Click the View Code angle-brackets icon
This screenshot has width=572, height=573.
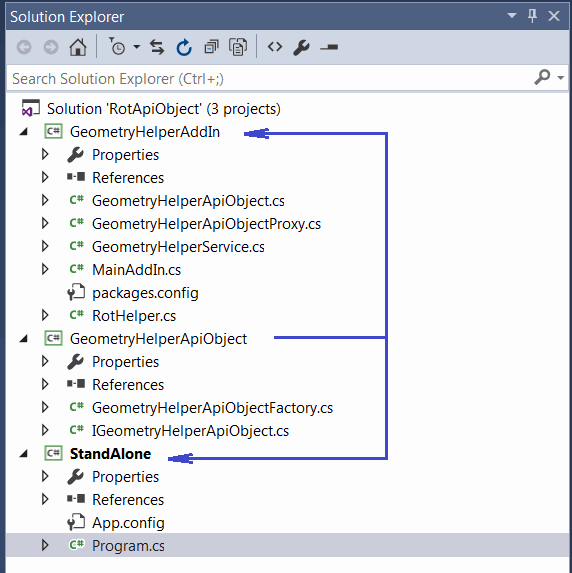click(x=275, y=47)
